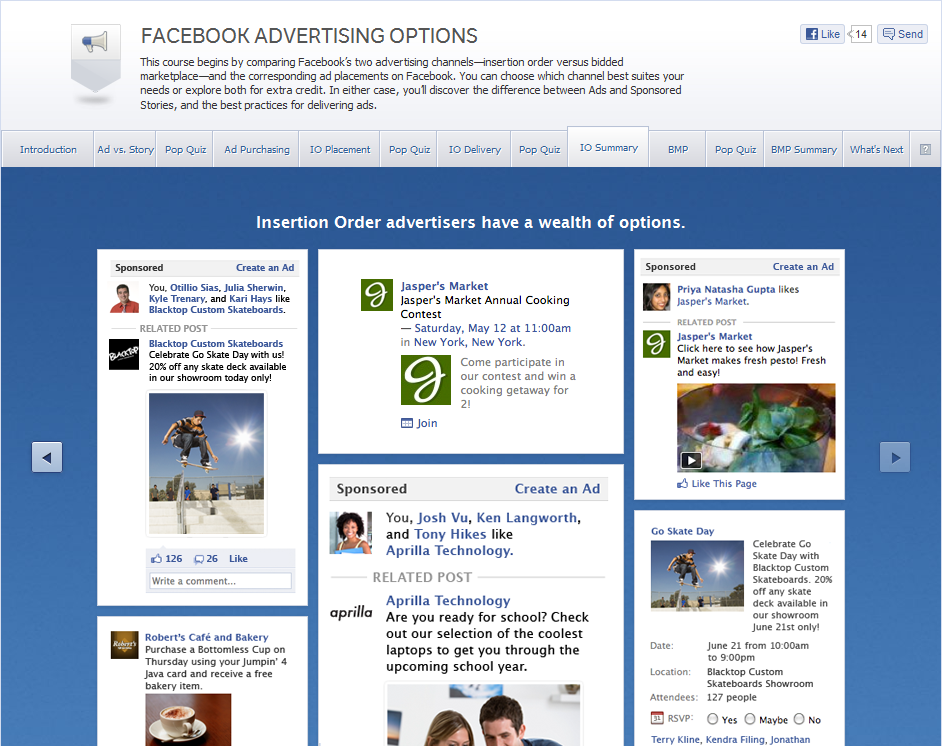The height and width of the screenshot is (746, 942).
Task: Click the comment bubble icon showing 26
Action: [199, 559]
